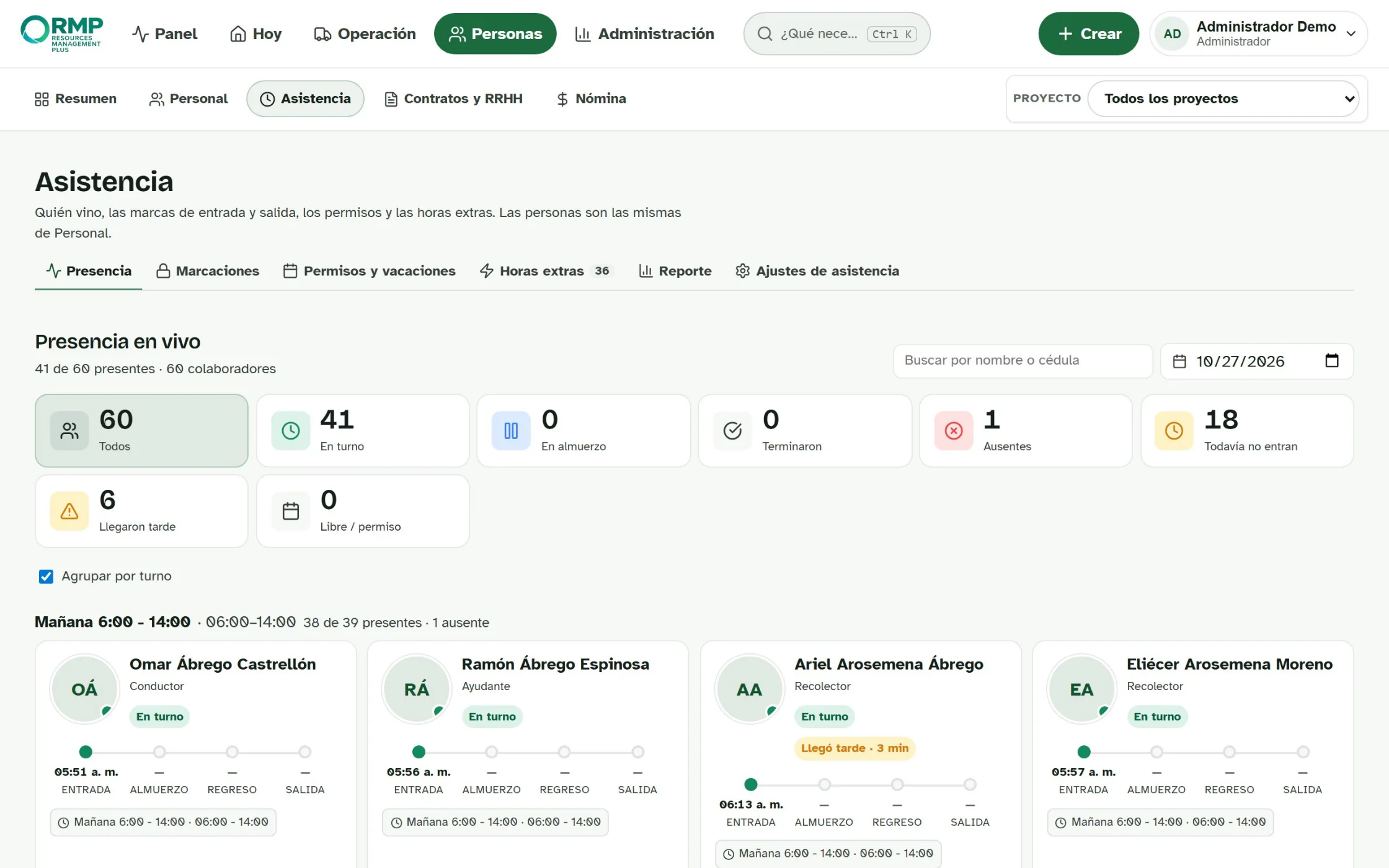Image resolution: width=1389 pixels, height=868 pixels.
Task: Open the Nómina section
Action: pos(591,99)
